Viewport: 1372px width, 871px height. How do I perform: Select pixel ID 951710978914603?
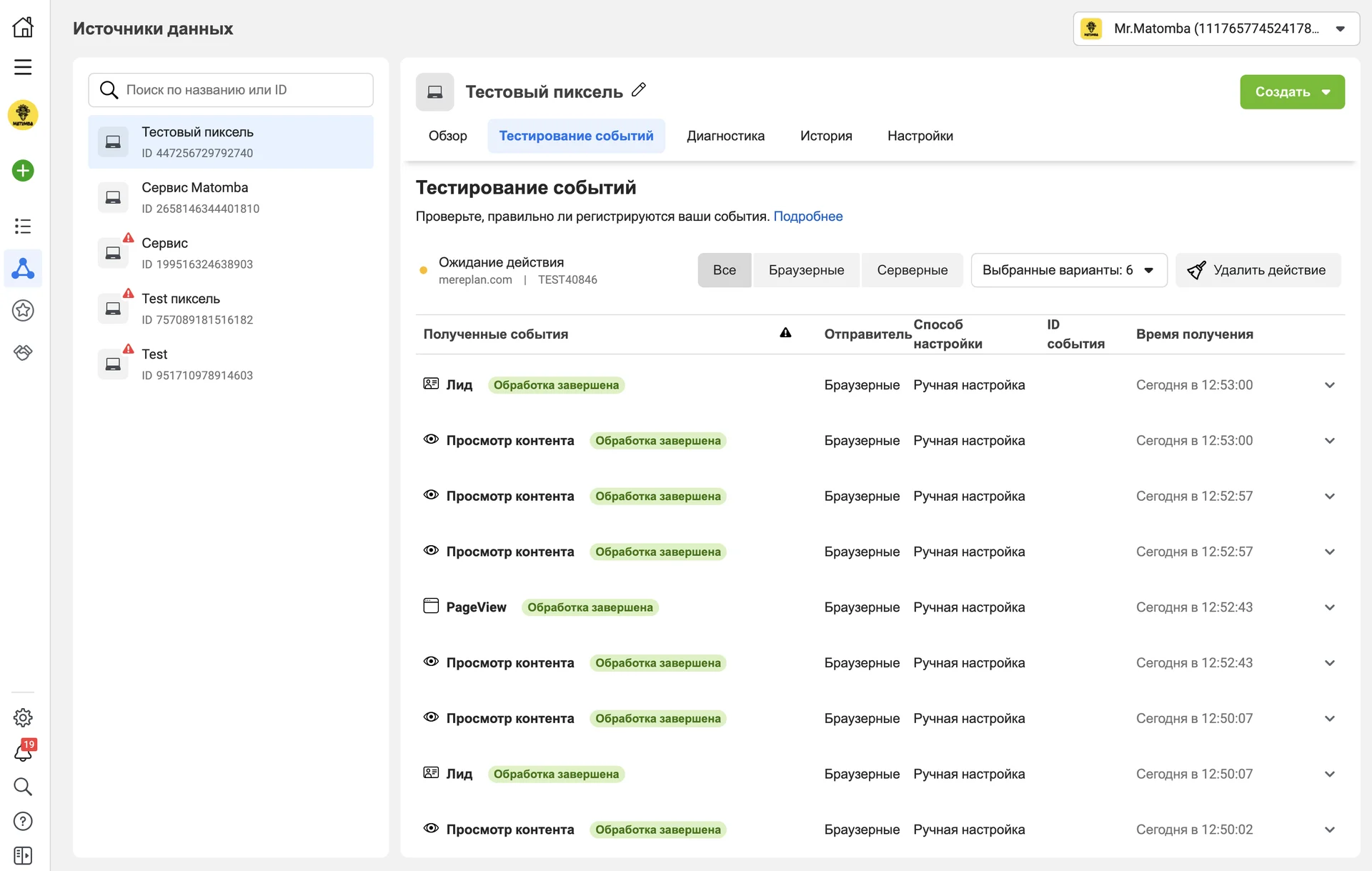(231, 364)
